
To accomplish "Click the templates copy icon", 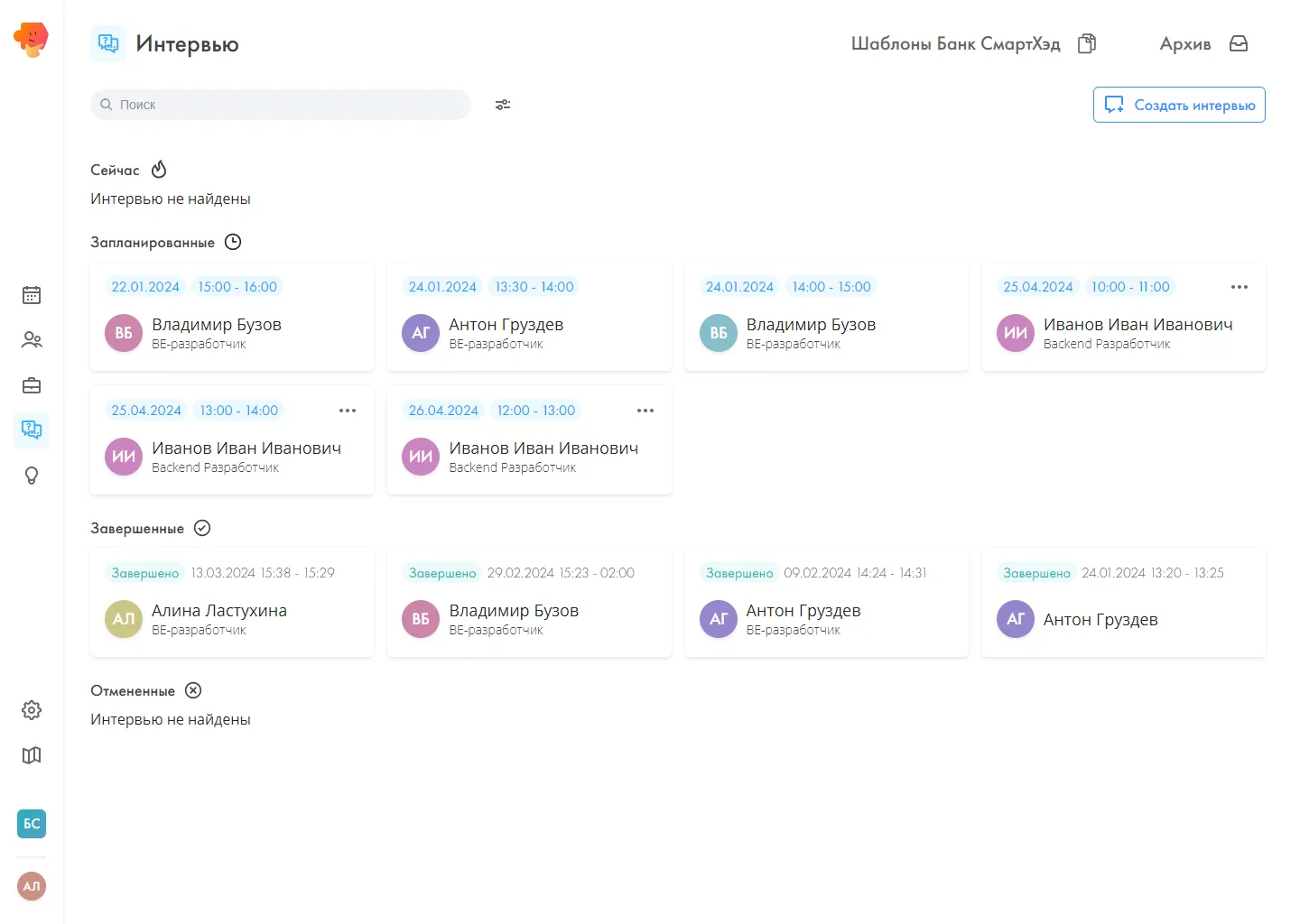I will pos(1087,43).
